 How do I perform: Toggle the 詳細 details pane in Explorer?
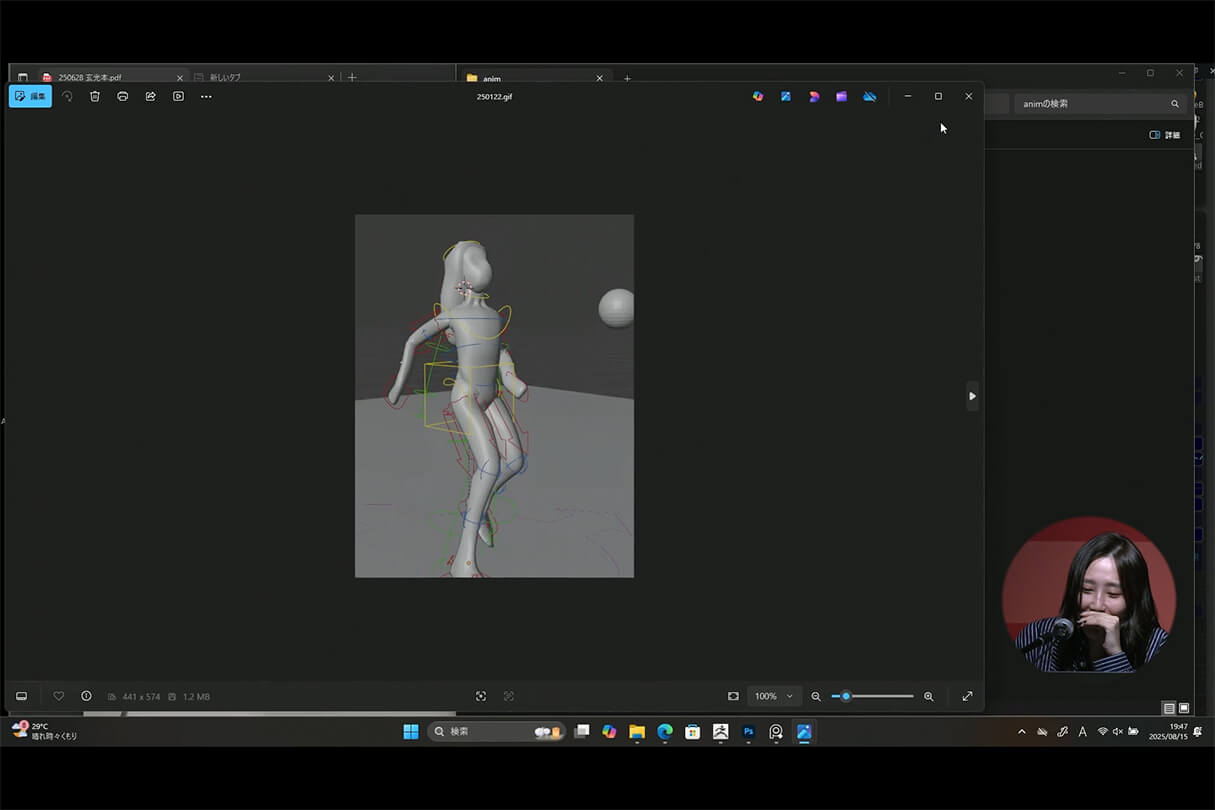1163,134
